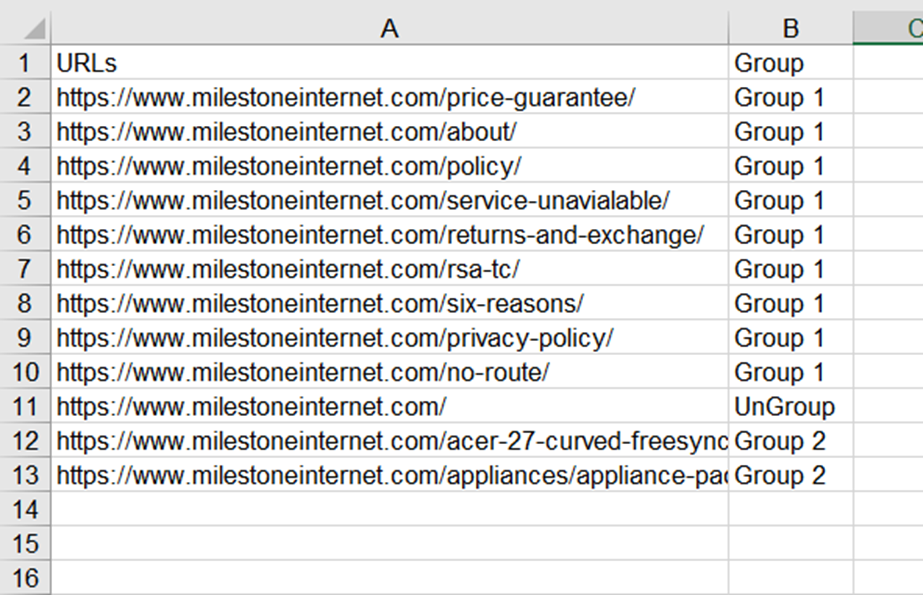
Task: Click the six-reasons URL cell
Action: pyautogui.click(x=390, y=303)
